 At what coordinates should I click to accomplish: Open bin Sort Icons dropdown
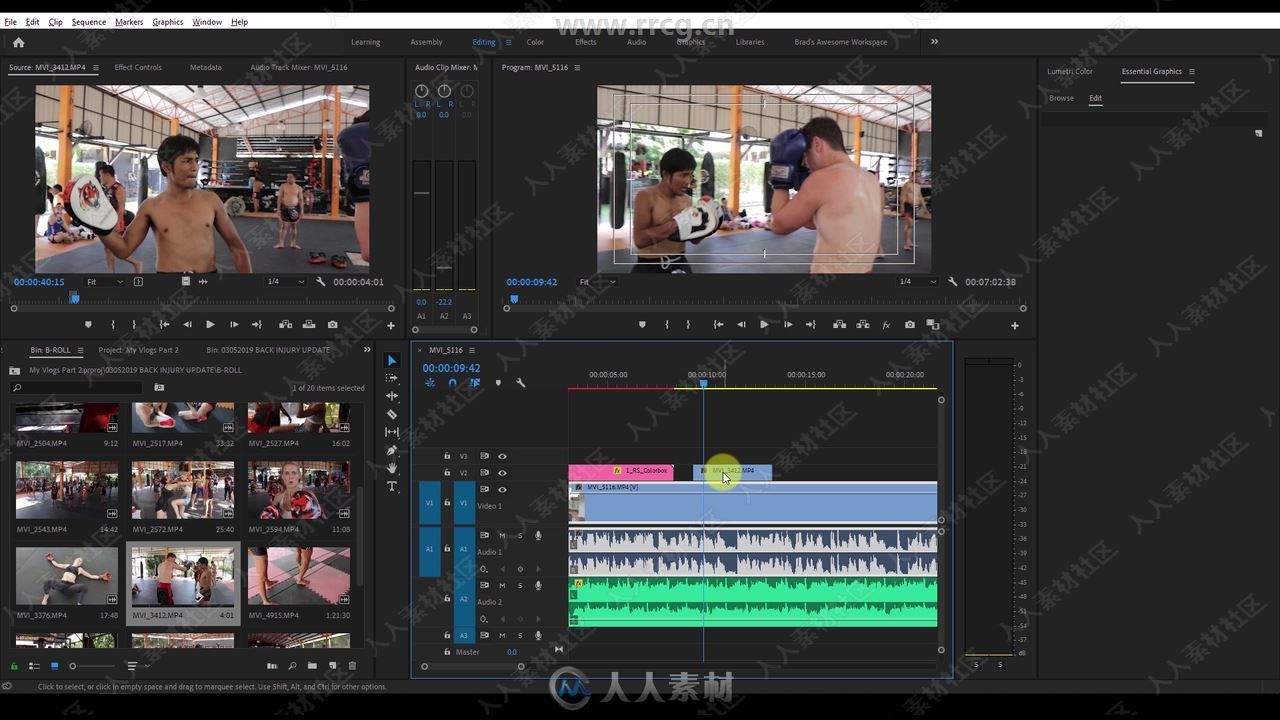click(x=136, y=666)
